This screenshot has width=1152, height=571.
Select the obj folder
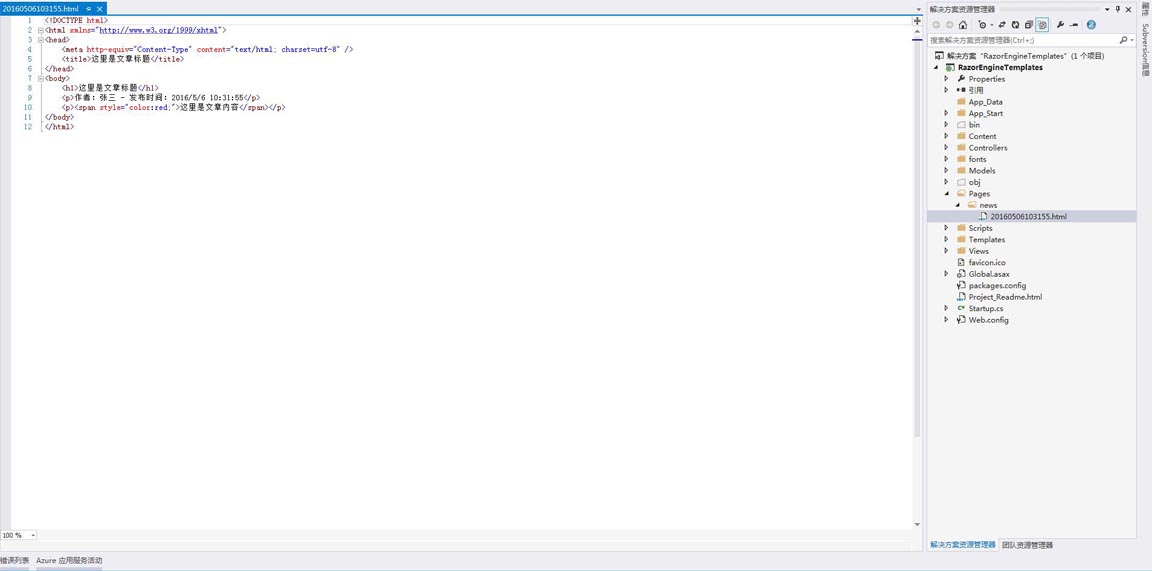(x=974, y=182)
